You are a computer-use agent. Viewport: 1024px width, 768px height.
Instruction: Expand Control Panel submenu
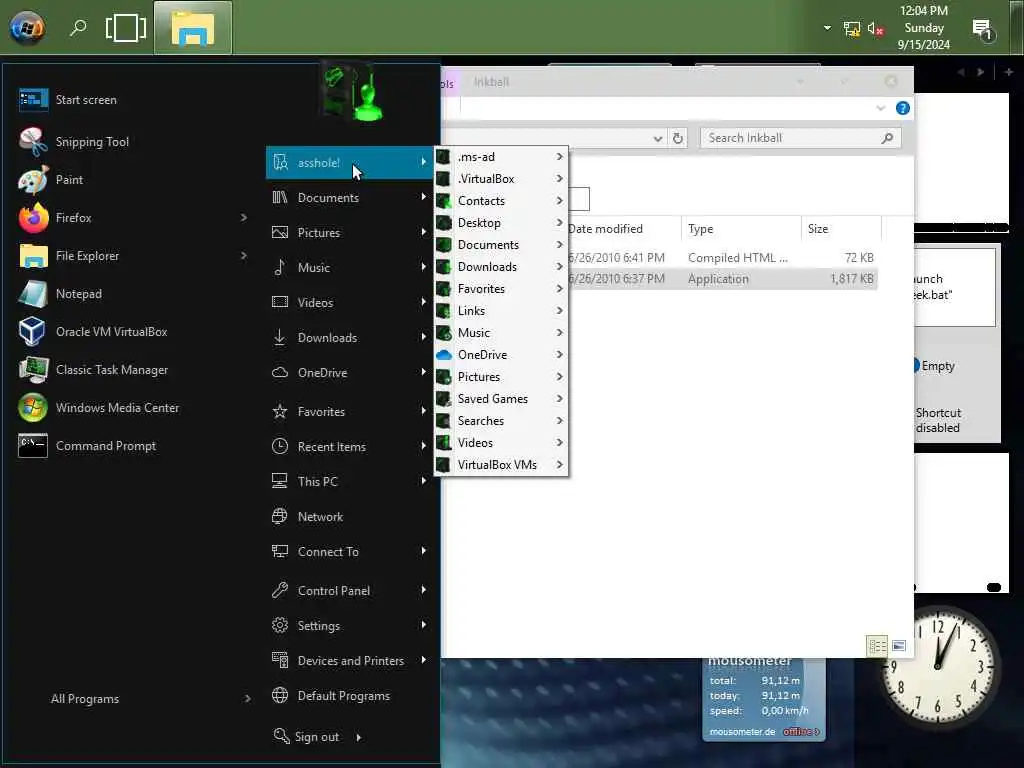click(424, 590)
